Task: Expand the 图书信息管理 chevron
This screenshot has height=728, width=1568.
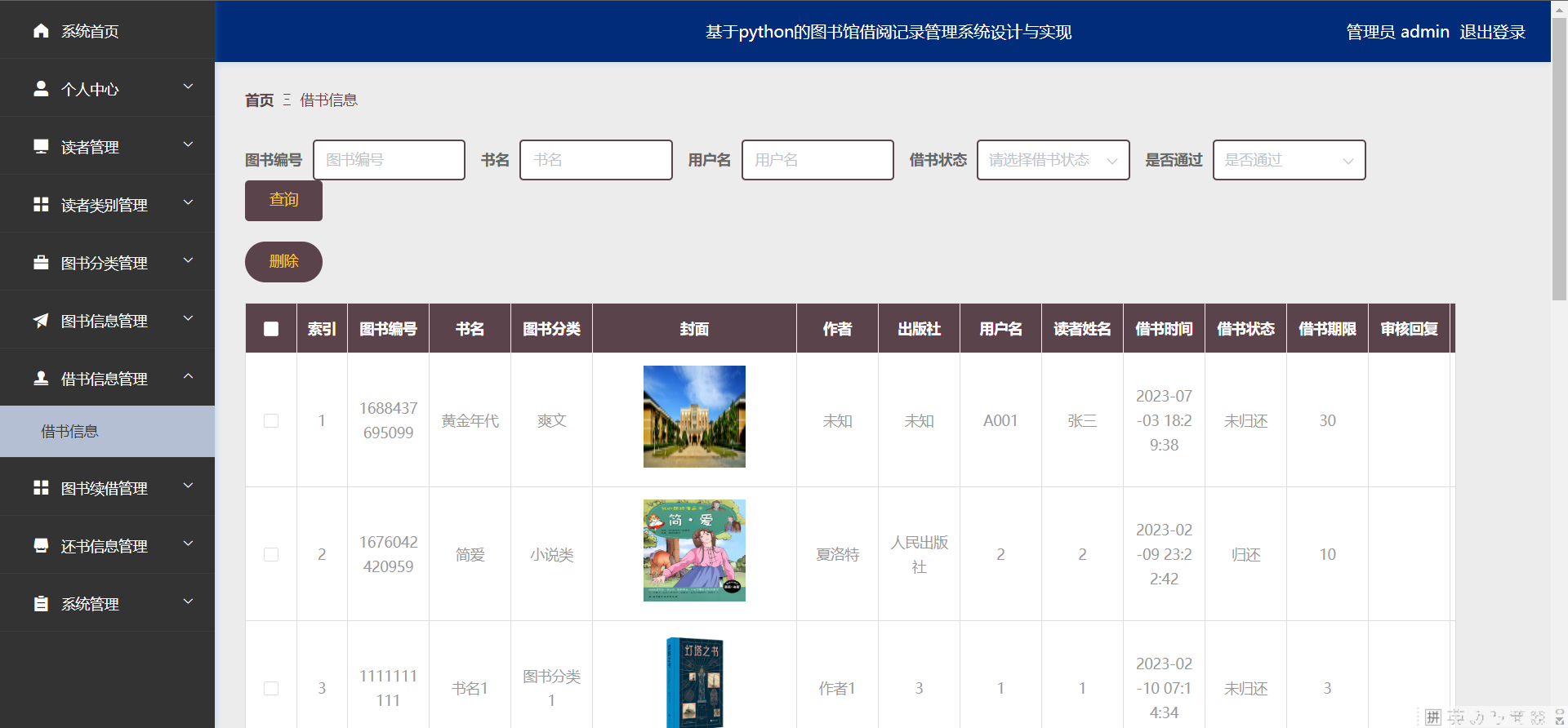Action: coord(188,318)
